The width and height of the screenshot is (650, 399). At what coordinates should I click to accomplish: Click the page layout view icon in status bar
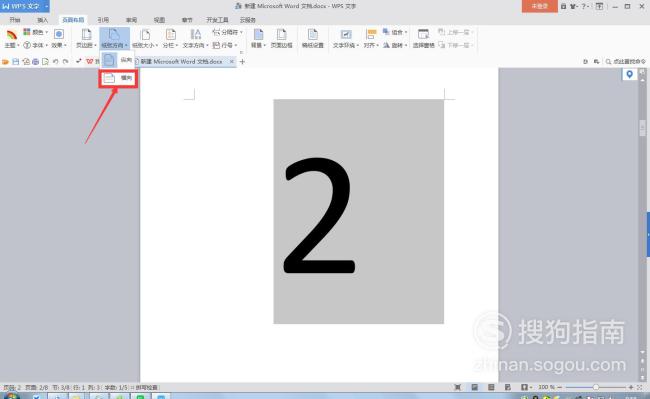pos(474,387)
